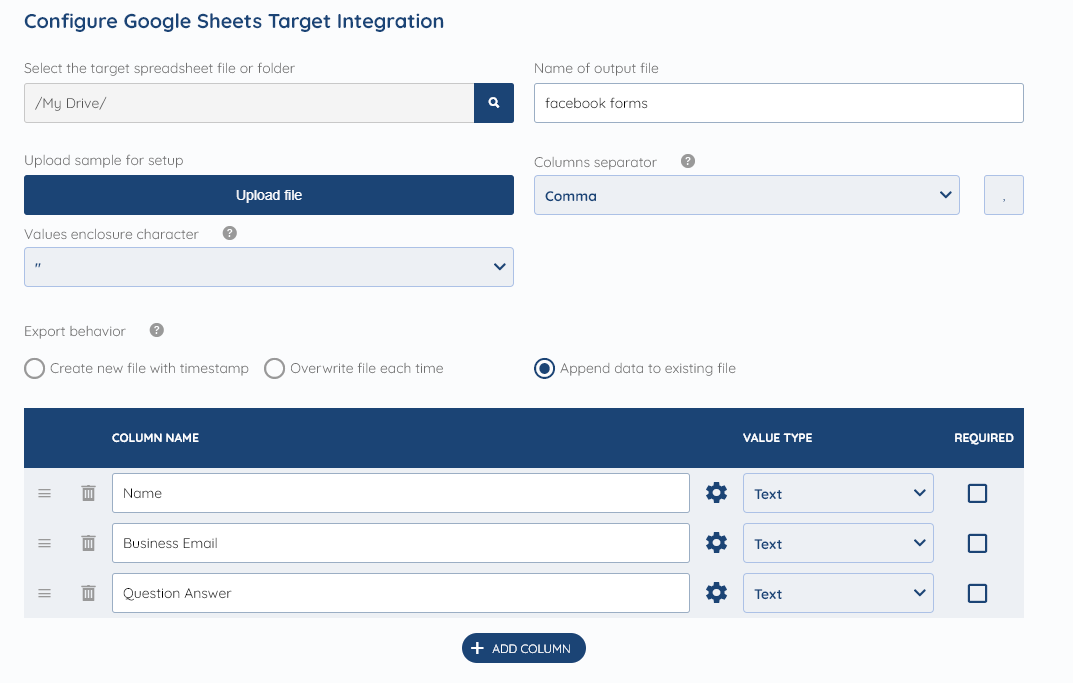Change value type of Question Answer row
This screenshot has width=1073, height=683.
click(x=838, y=593)
